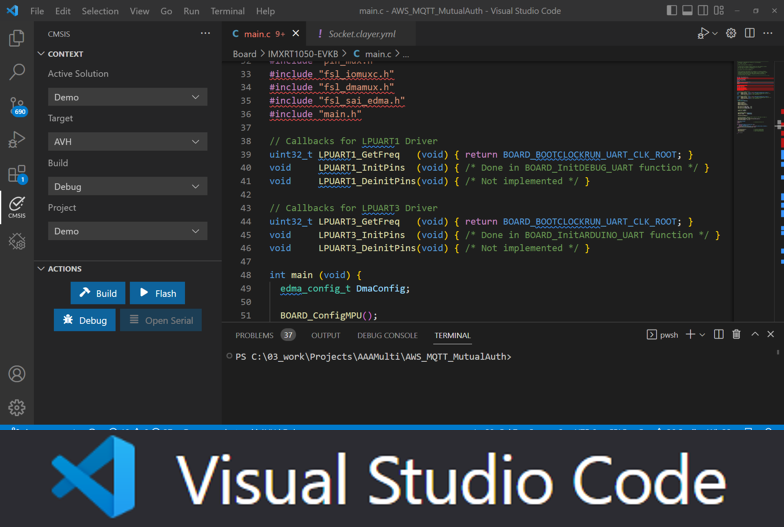Click the Open Serial button
The image size is (784, 527).
(x=160, y=320)
